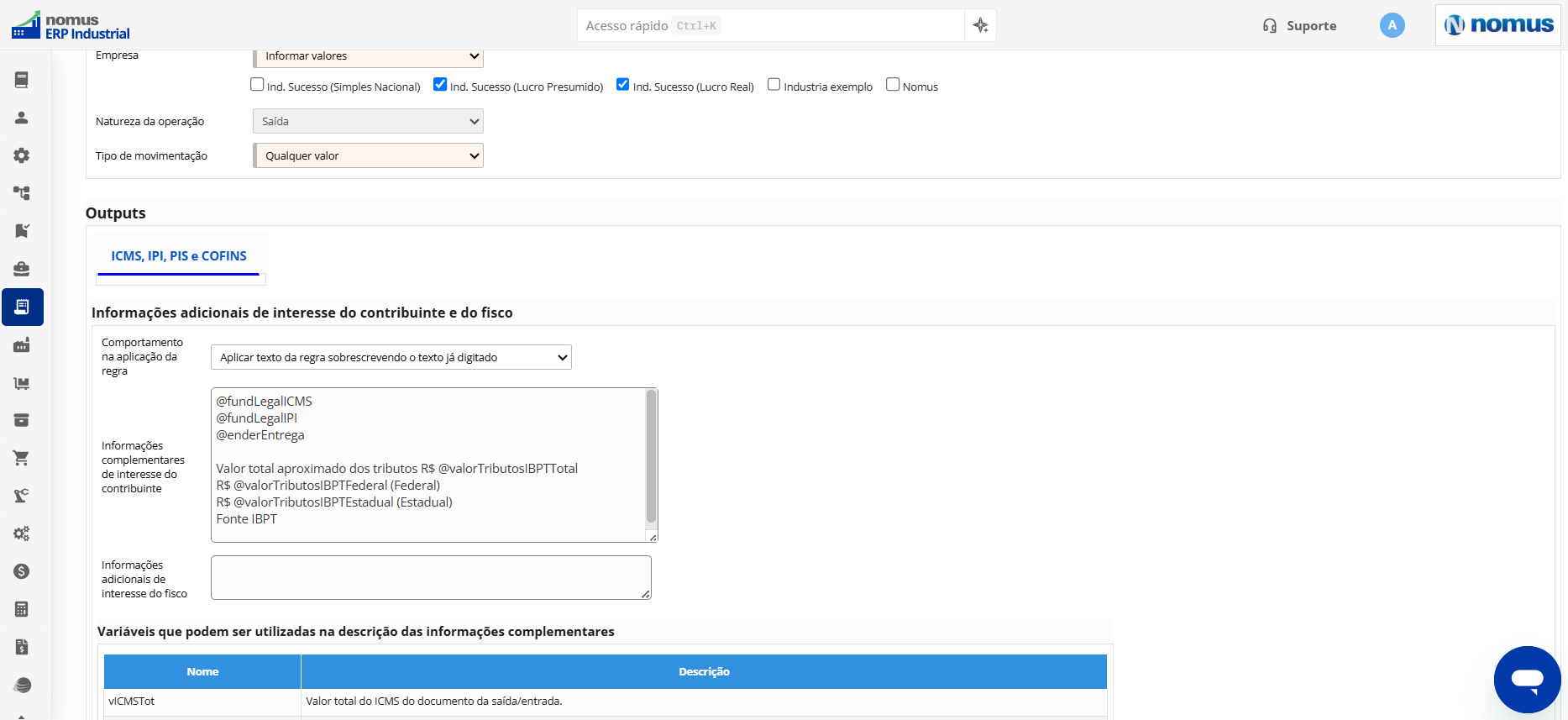Image resolution: width=1568 pixels, height=720 pixels.
Task: Open the Empresa Informar valores dropdown
Action: coord(369,56)
